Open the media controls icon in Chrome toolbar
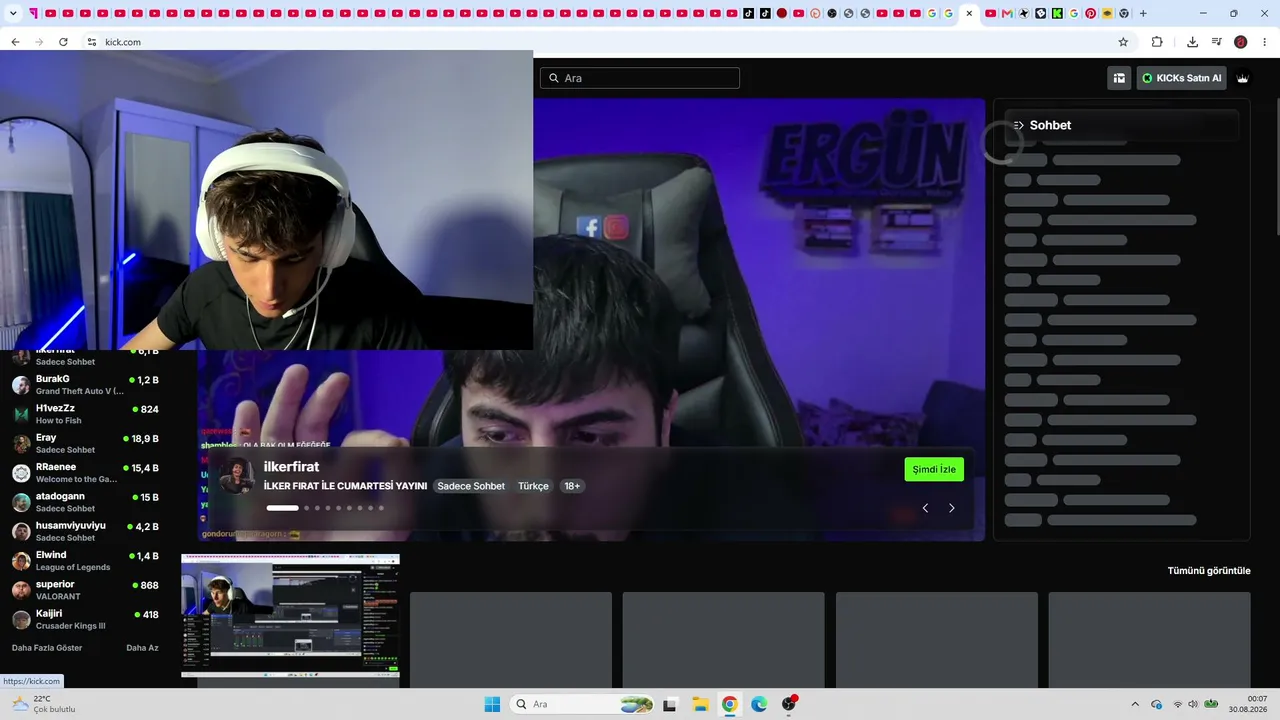Image resolution: width=1280 pixels, height=720 pixels. (x=1217, y=42)
